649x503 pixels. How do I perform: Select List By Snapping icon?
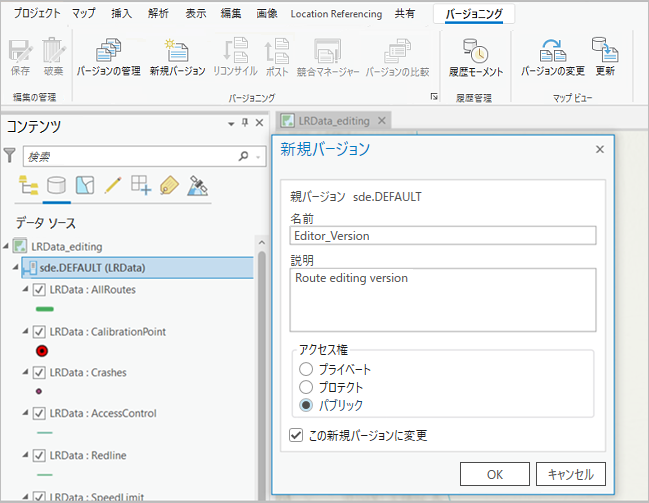(x=141, y=185)
